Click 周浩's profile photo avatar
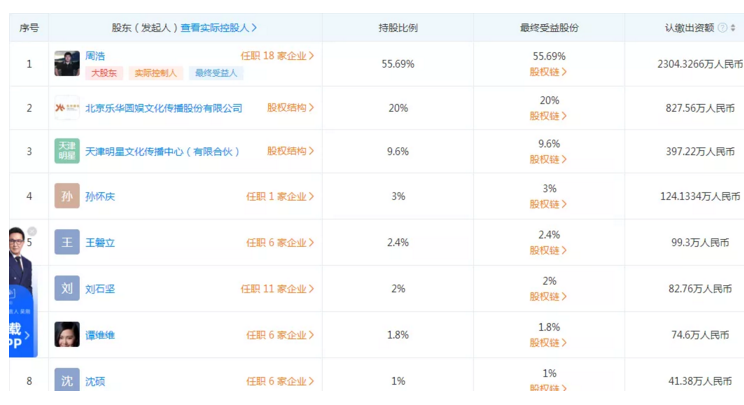 coord(67,63)
